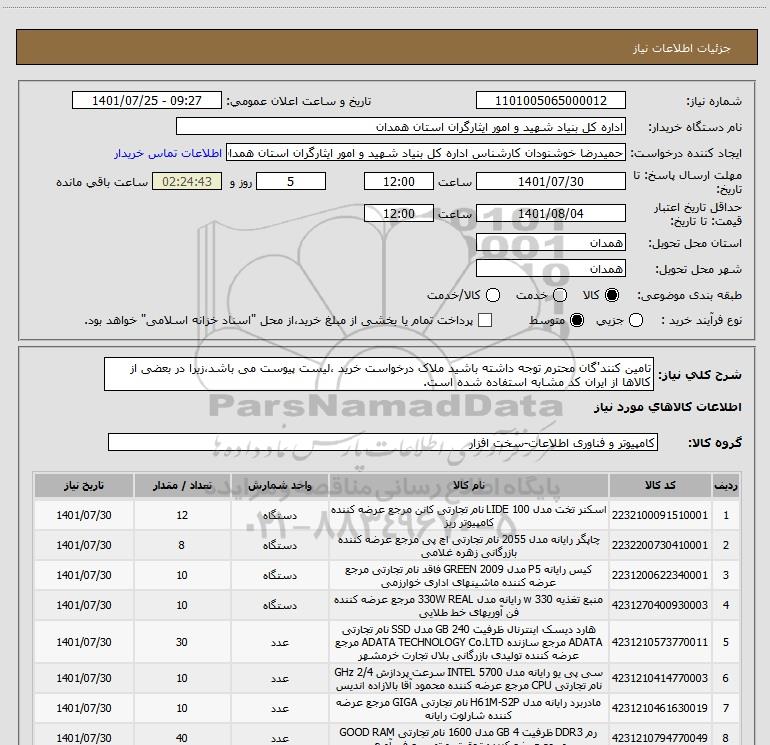The height and width of the screenshot is (745, 770).
Task: Click quantity 8 in the printer row
Action: coord(182,545)
